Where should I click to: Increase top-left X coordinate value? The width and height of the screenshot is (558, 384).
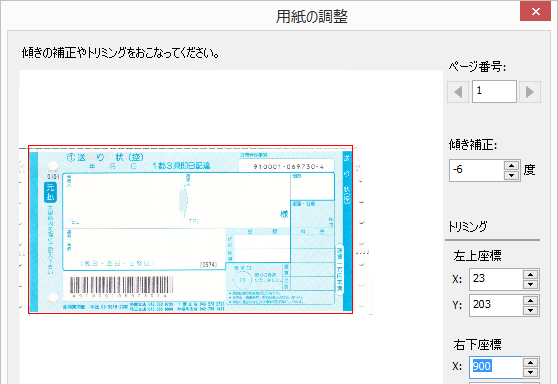(x=531, y=274)
